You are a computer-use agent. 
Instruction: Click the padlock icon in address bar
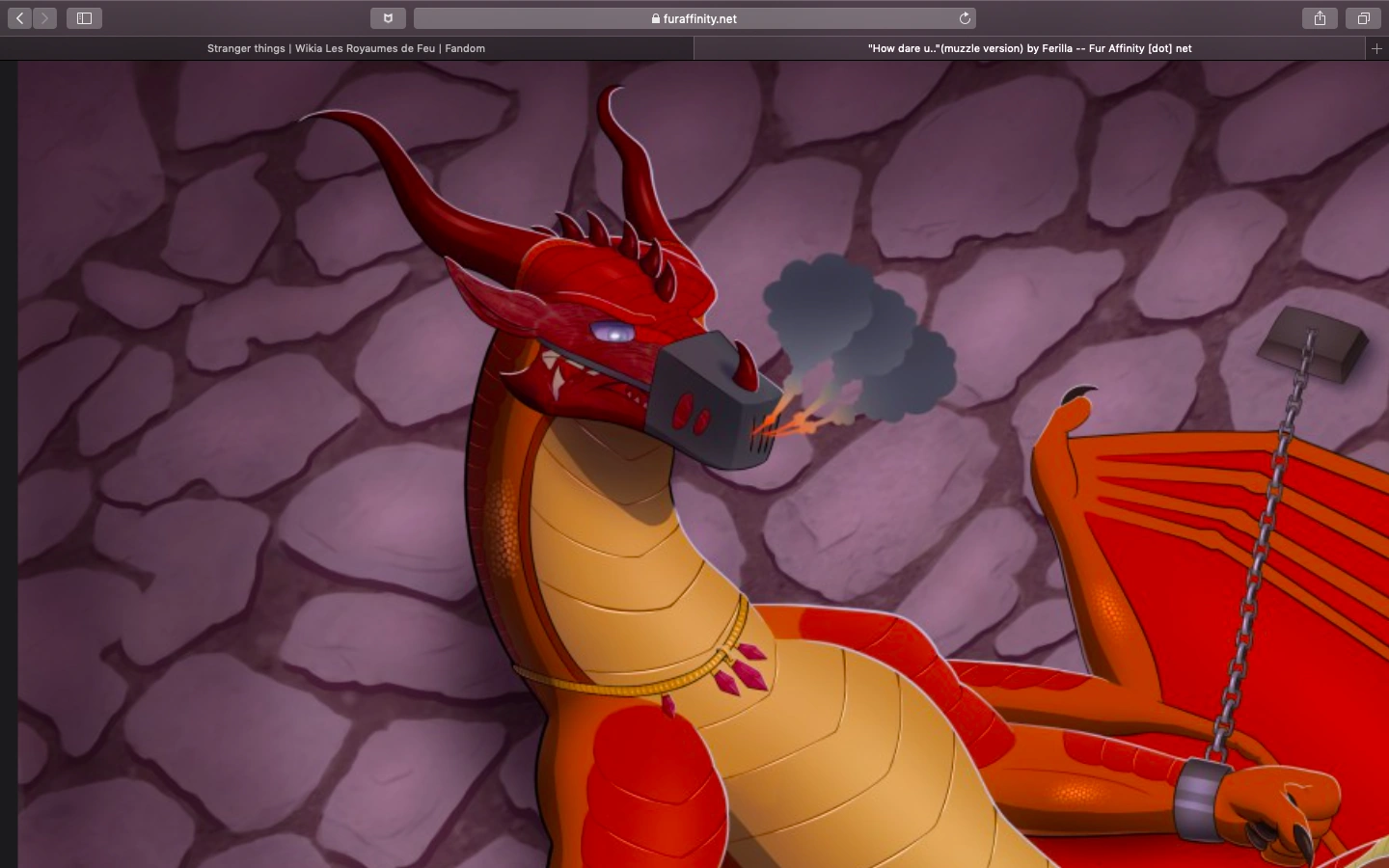point(656,18)
